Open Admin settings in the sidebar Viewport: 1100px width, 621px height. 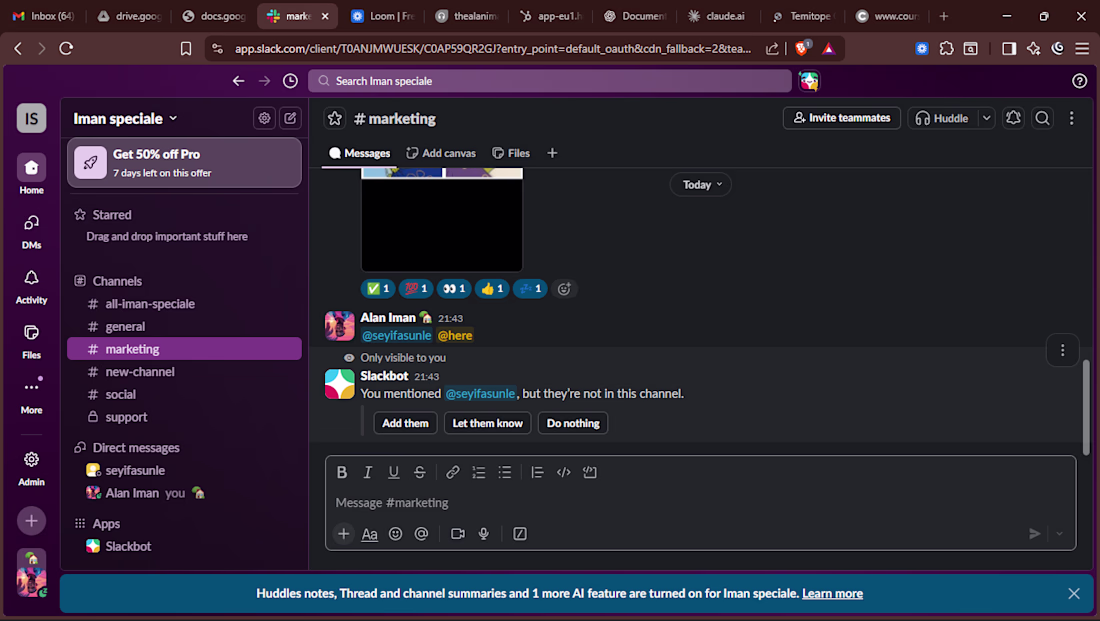(x=32, y=469)
